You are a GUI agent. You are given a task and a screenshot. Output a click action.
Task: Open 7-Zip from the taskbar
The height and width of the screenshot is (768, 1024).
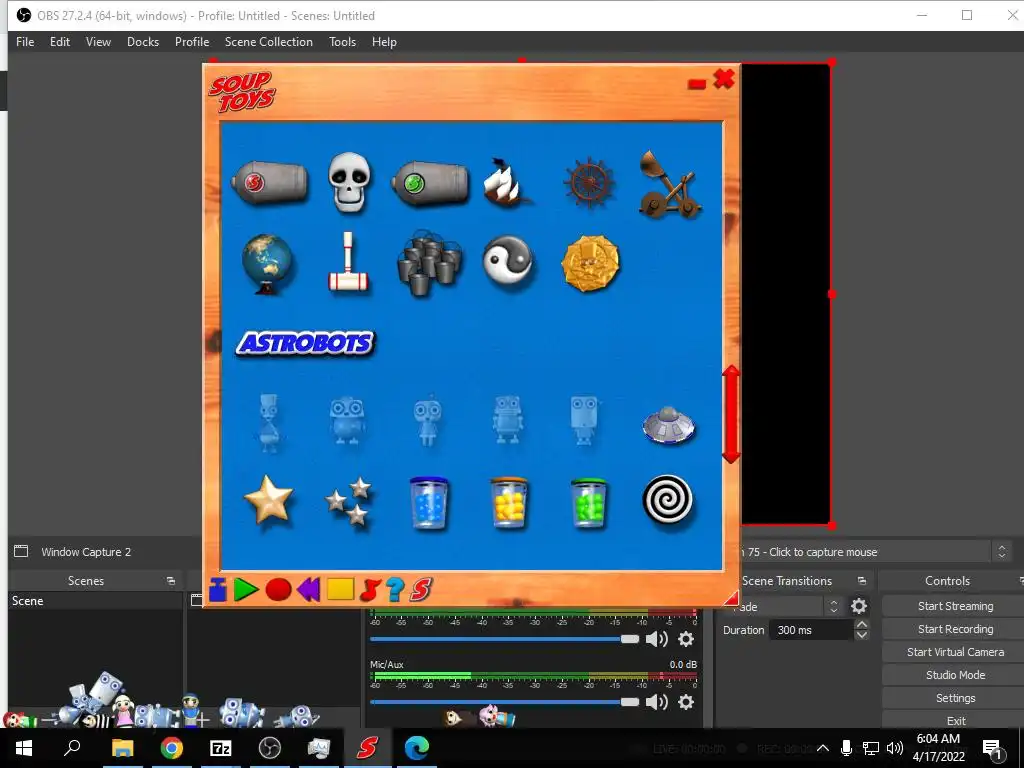coord(220,748)
